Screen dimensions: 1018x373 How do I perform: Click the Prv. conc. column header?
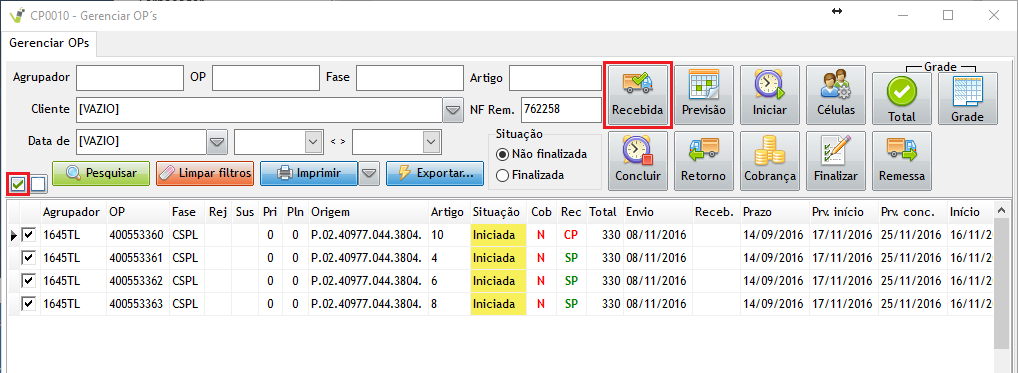[x=912, y=212]
